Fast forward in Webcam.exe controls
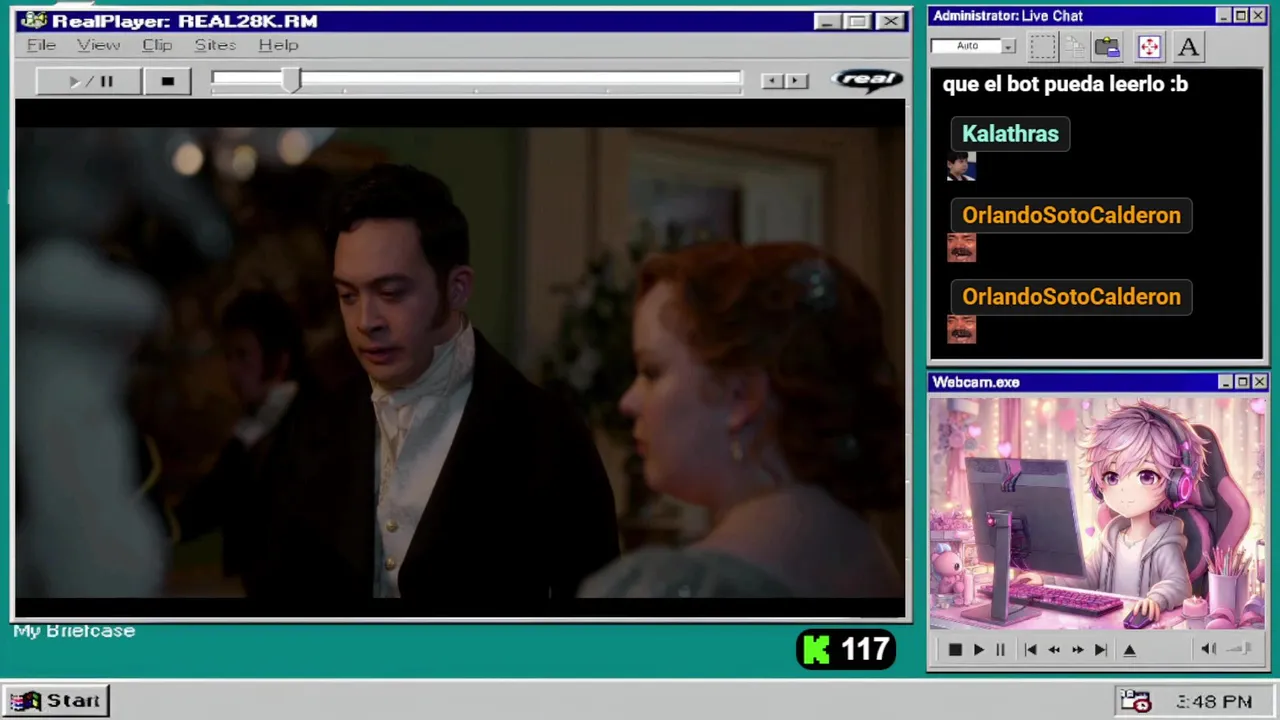The image size is (1280, 720). [1077, 650]
